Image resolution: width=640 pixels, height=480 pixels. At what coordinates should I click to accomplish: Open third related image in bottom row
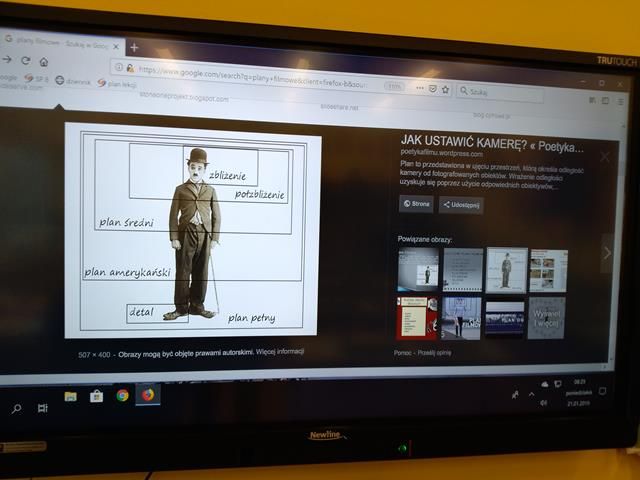coord(504,318)
